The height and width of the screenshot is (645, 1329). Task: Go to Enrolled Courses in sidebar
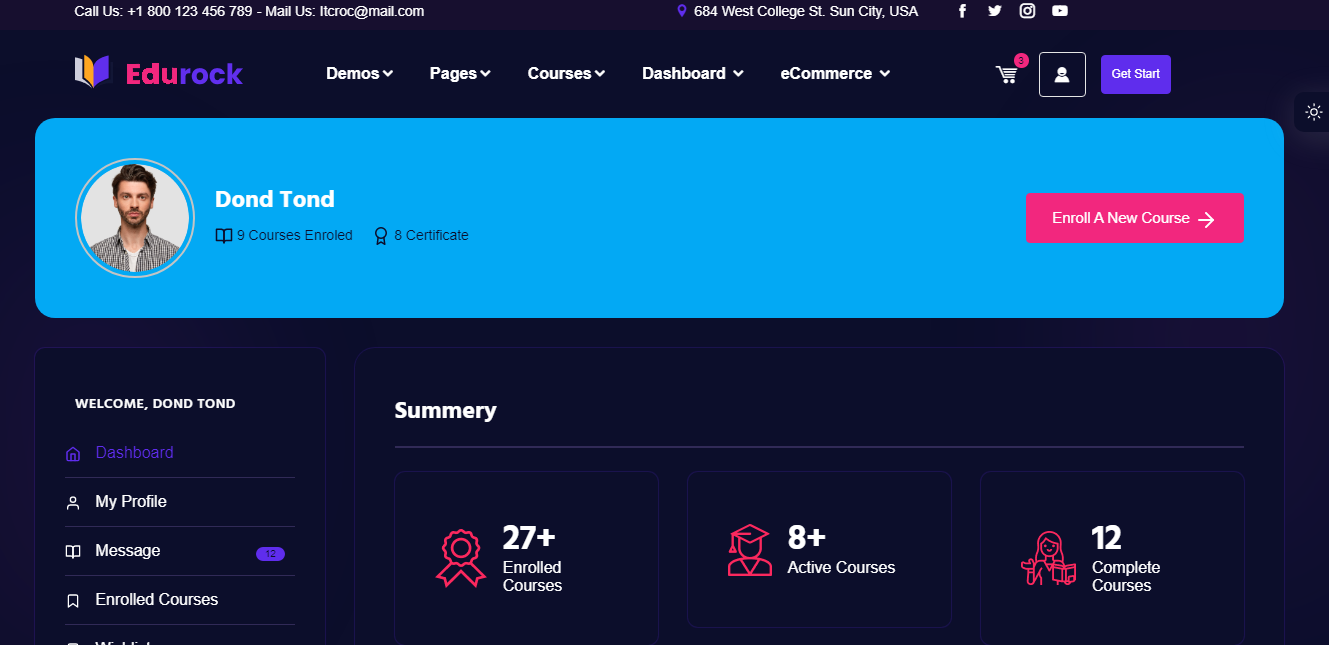[156, 600]
